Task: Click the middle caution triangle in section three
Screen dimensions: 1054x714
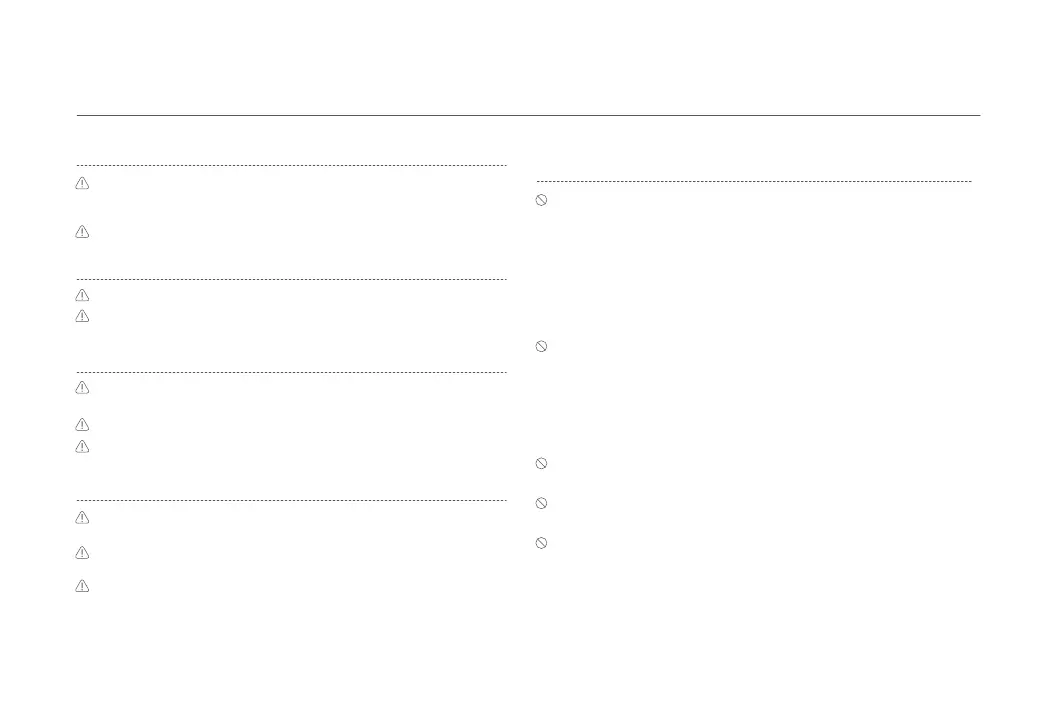Action: coord(83,426)
